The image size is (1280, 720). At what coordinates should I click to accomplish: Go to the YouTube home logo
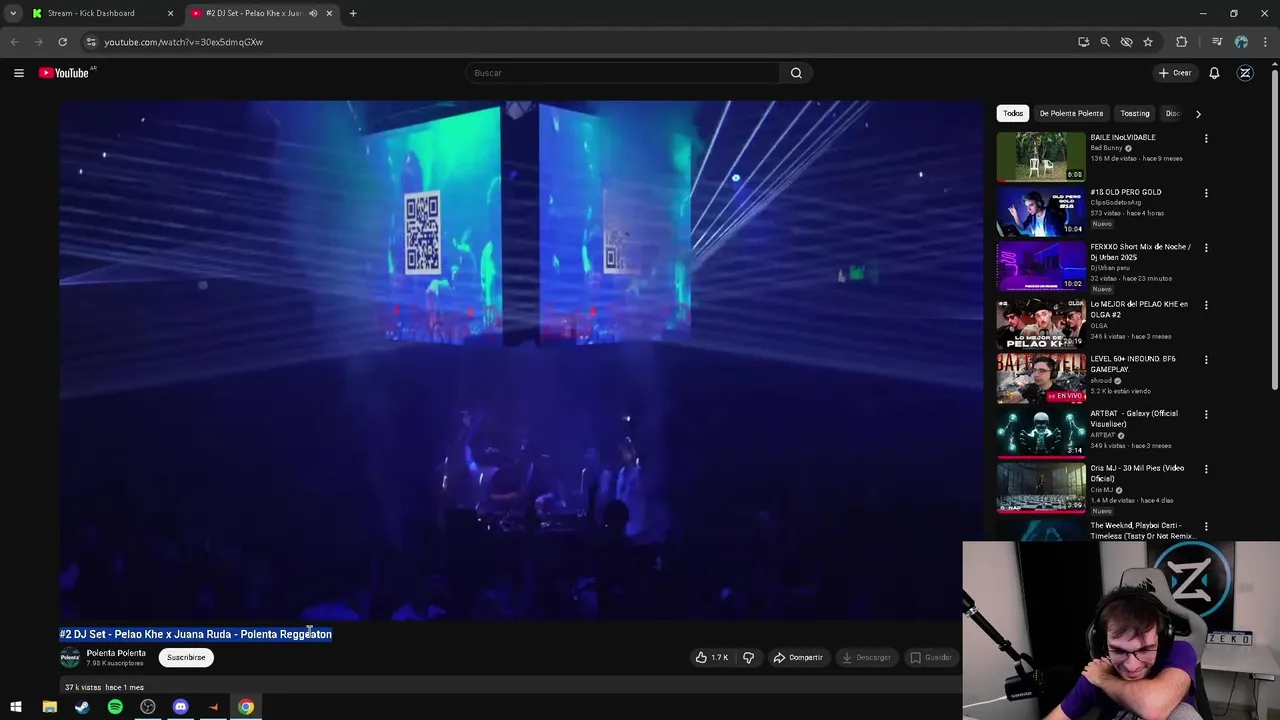point(64,73)
